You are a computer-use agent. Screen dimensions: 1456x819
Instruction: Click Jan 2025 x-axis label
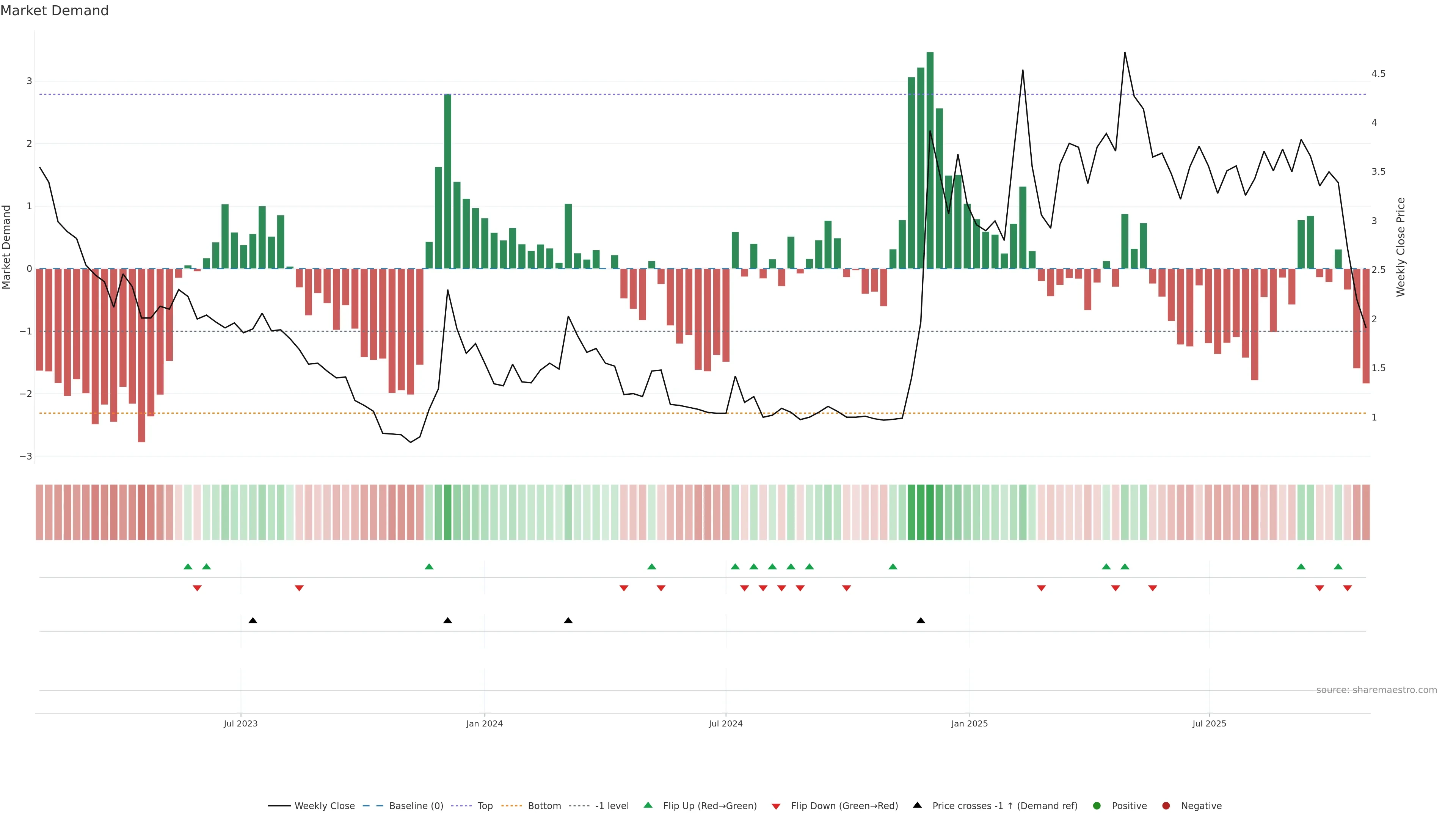point(970,723)
